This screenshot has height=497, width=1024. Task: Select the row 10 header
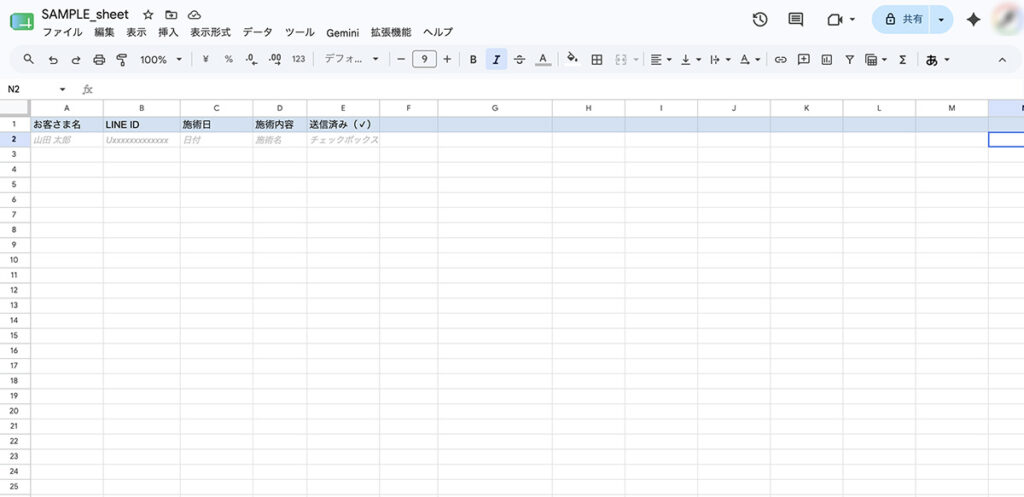(x=15, y=260)
